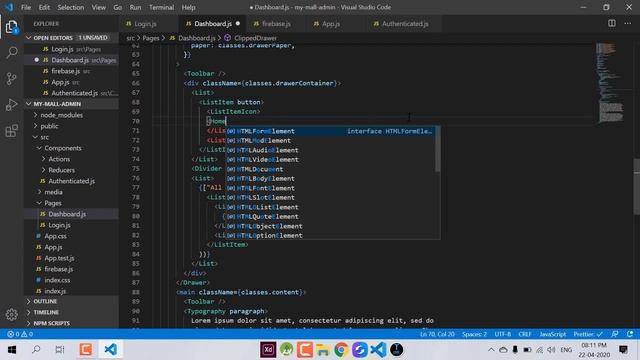
Task: Open Task View on the taskbar
Action: (60, 349)
